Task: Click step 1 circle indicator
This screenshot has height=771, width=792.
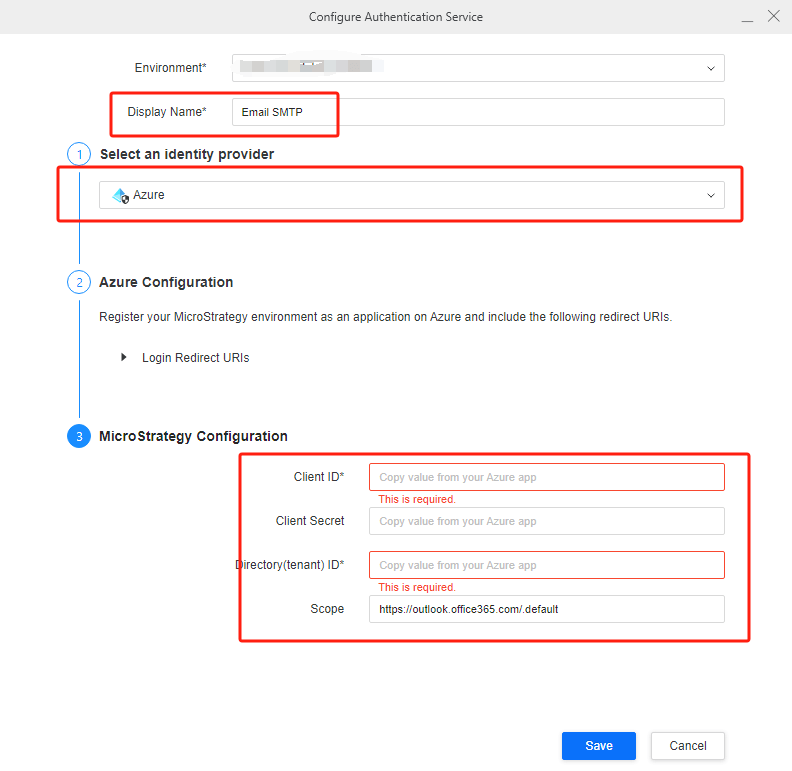Action: click(x=79, y=154)
